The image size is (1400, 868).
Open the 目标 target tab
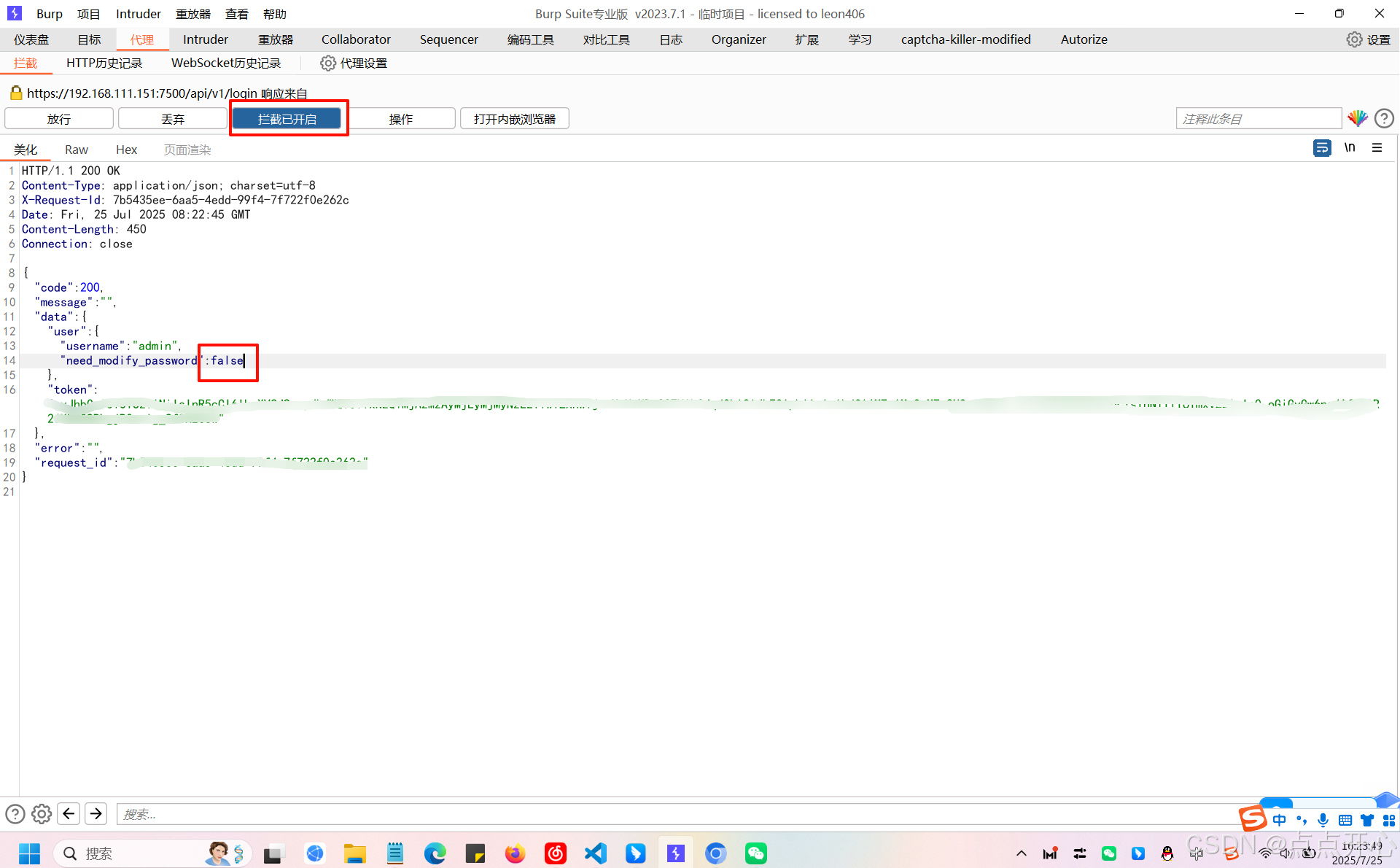coord(89,39)
